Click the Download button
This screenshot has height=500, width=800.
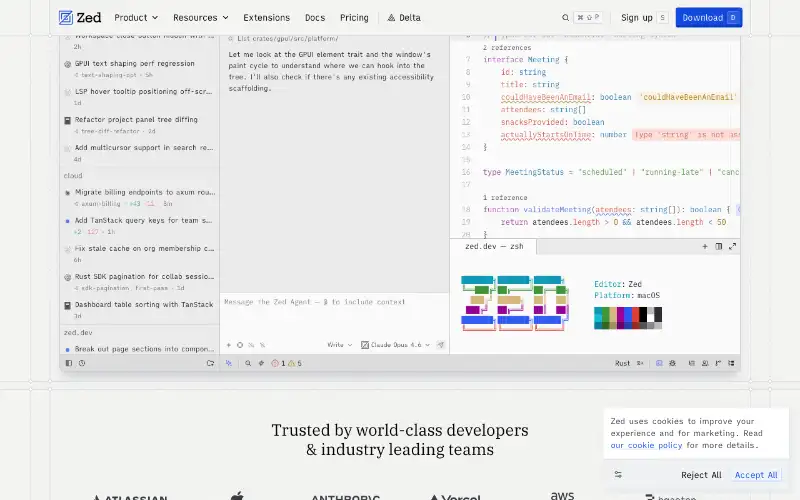click(709, 18)
